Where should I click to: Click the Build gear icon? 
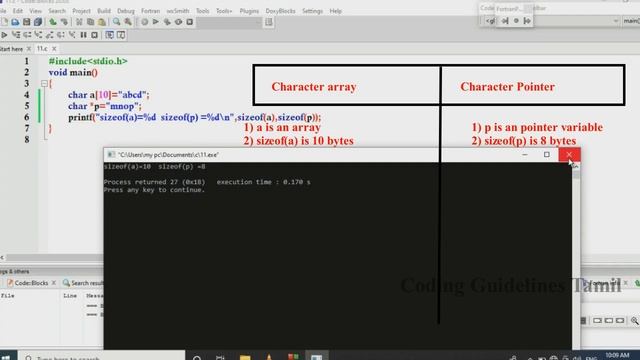(144, 22)
